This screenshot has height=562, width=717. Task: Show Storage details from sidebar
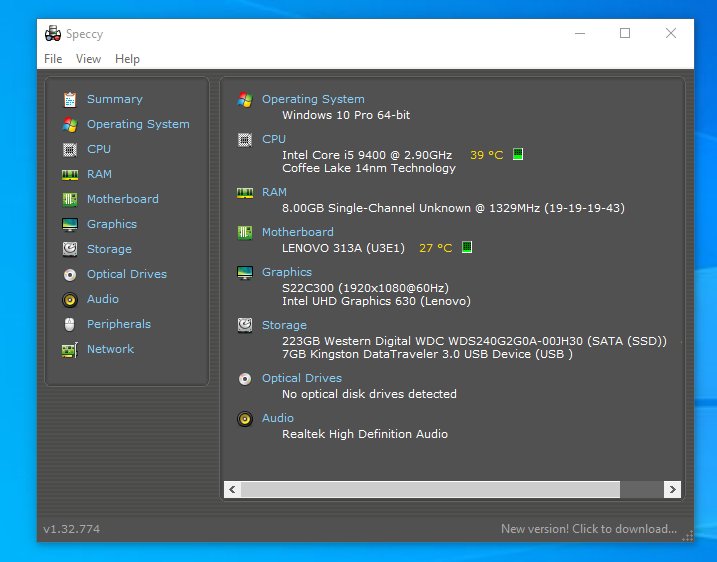[x=109, y=249]
